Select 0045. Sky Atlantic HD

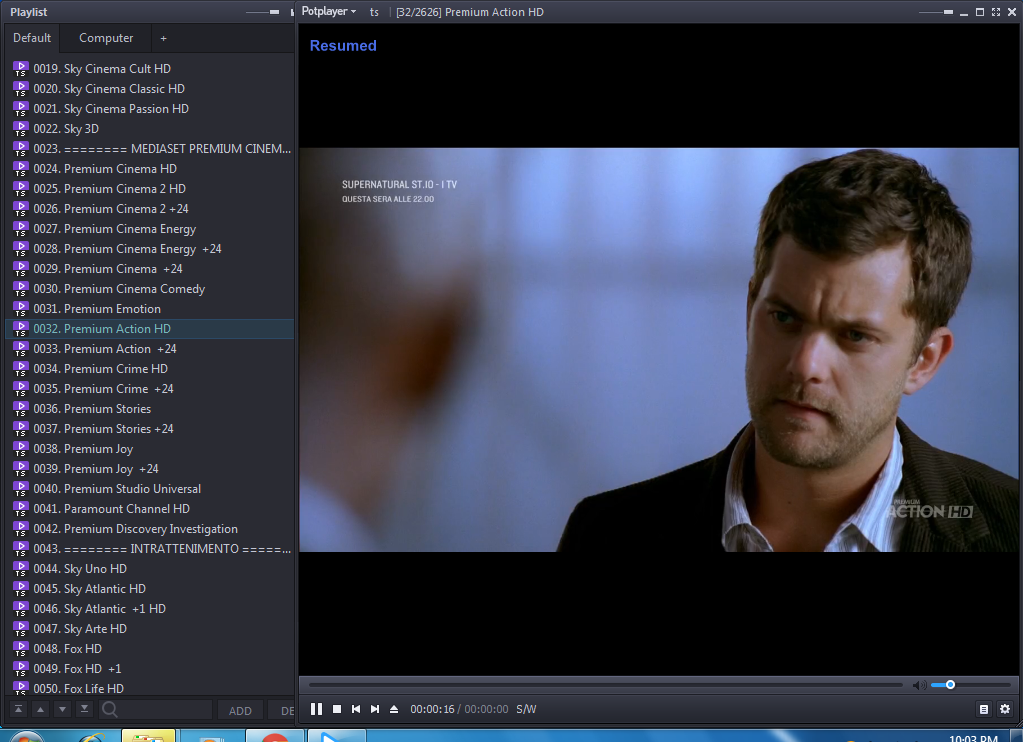pos(149,589)
